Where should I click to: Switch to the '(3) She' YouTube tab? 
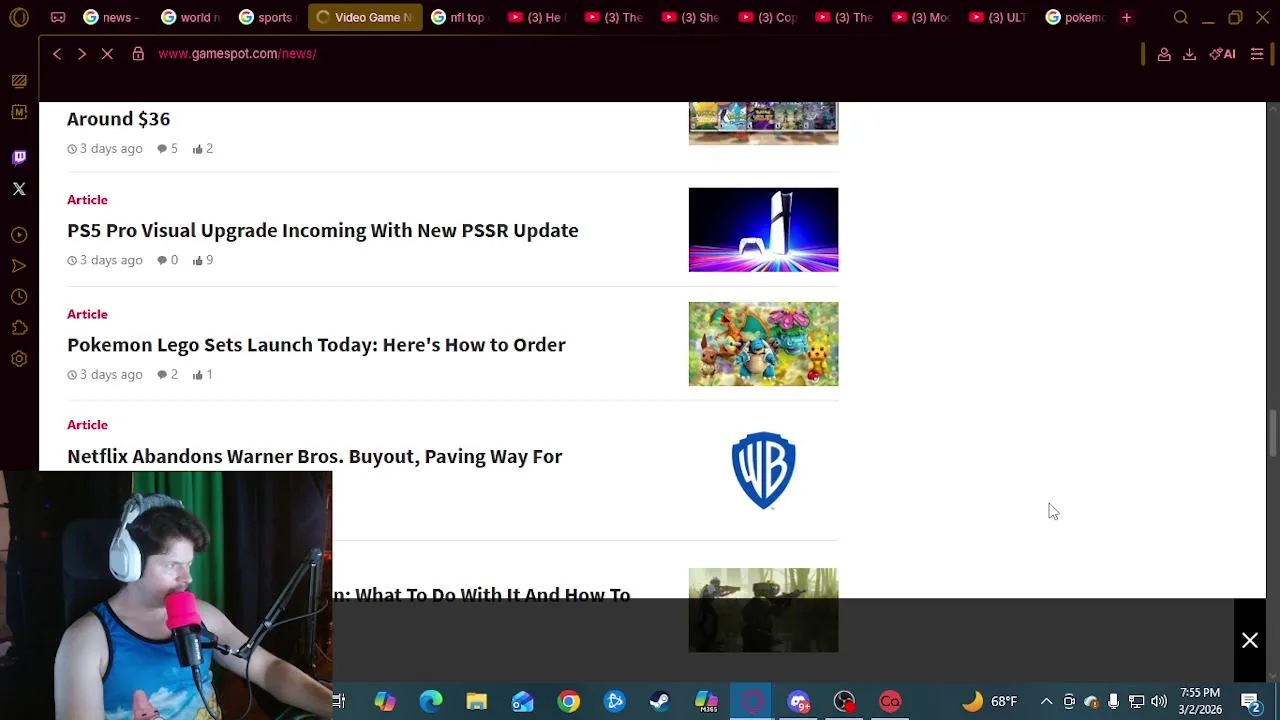[x=691, y=17]
